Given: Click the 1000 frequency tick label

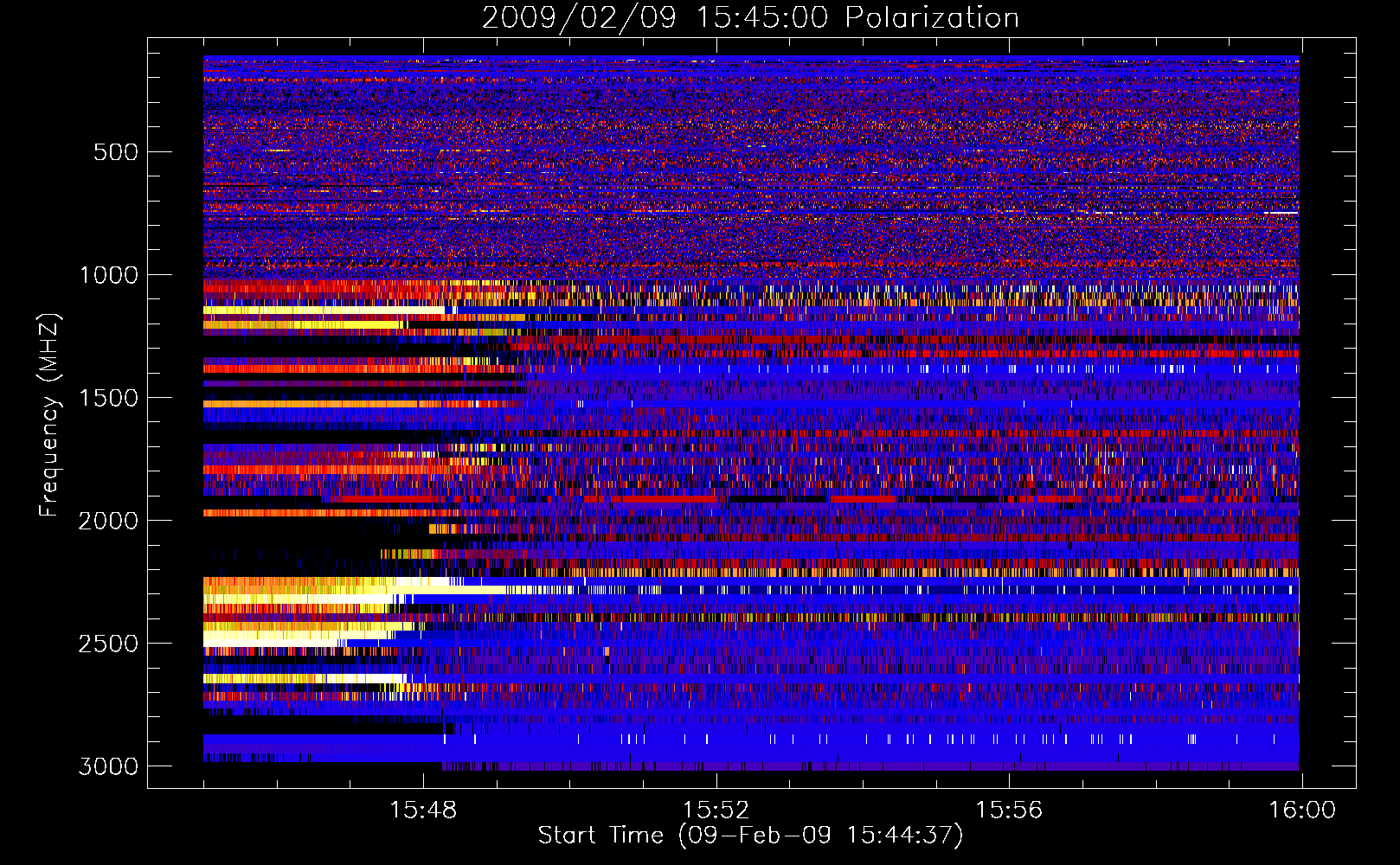Looking at the screenshot, I should tap(109, 275).
